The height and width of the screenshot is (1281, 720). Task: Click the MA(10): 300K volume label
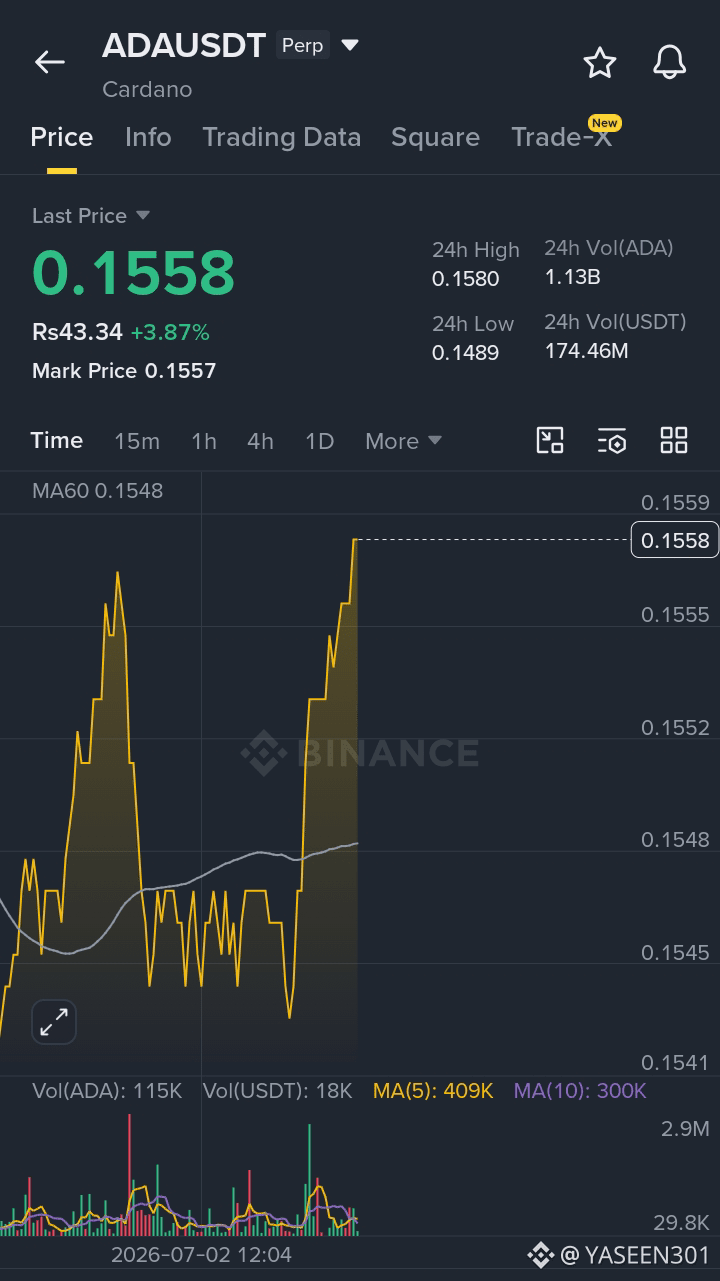[x=580, y=1091]
